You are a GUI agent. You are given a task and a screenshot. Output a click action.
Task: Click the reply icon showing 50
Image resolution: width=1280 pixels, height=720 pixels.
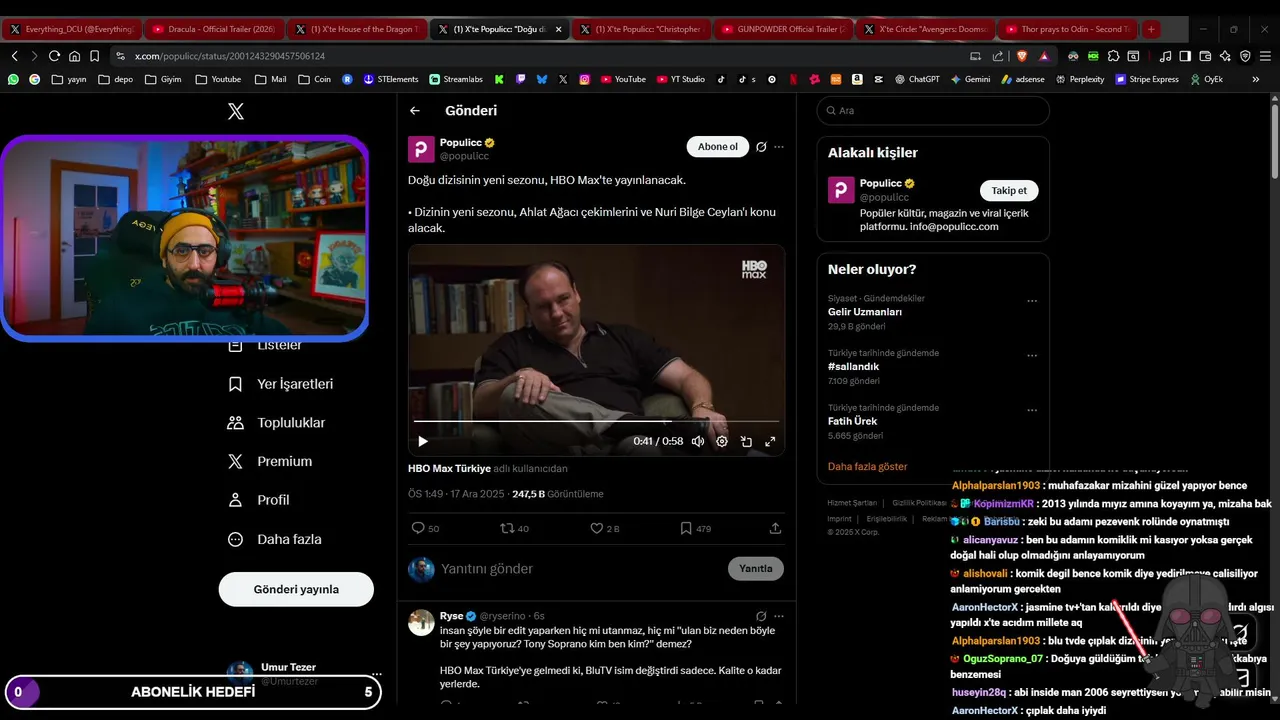[425, 528]
